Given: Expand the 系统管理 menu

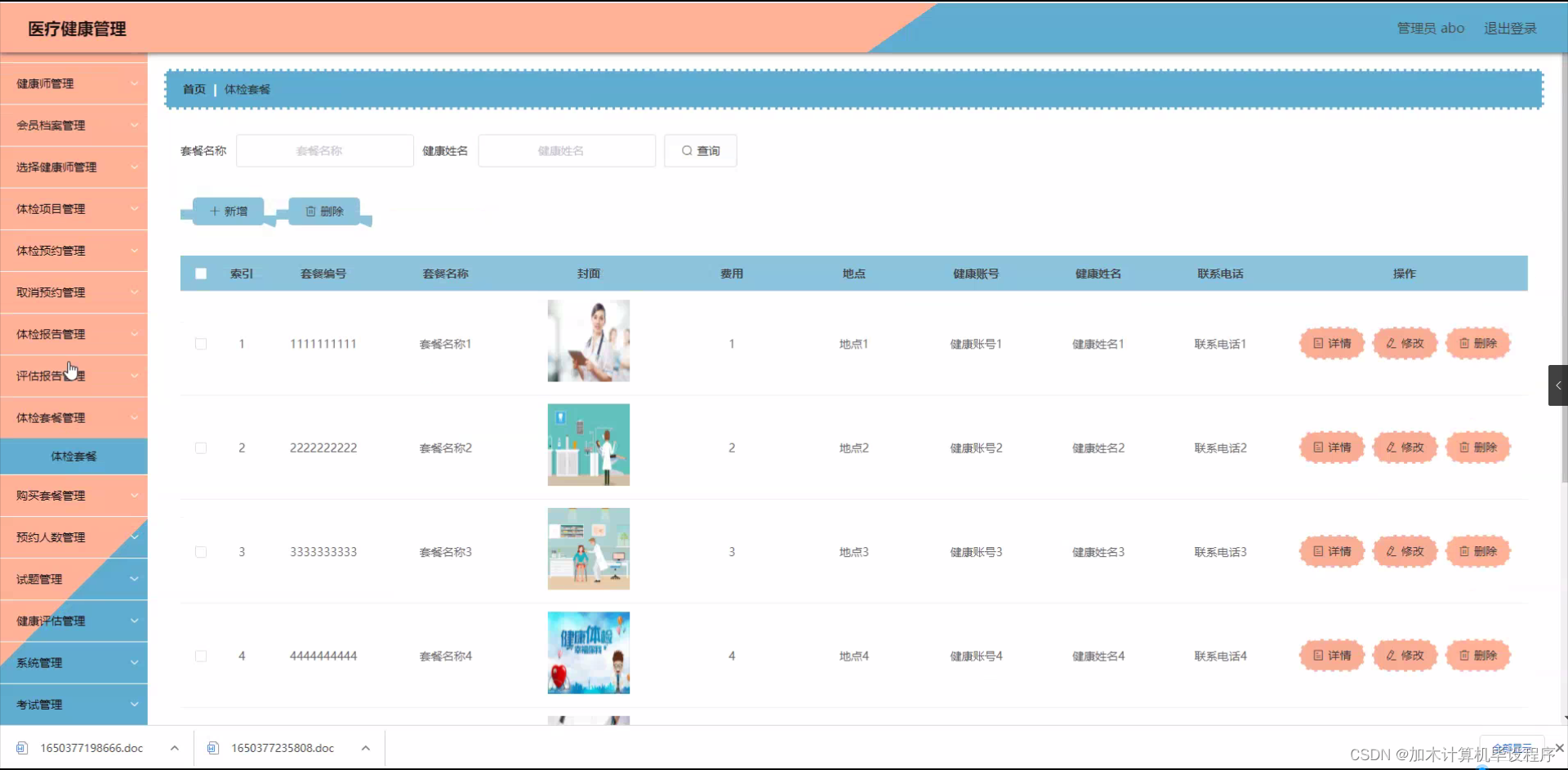Looking at the screenshot, I should click(73, 663).
